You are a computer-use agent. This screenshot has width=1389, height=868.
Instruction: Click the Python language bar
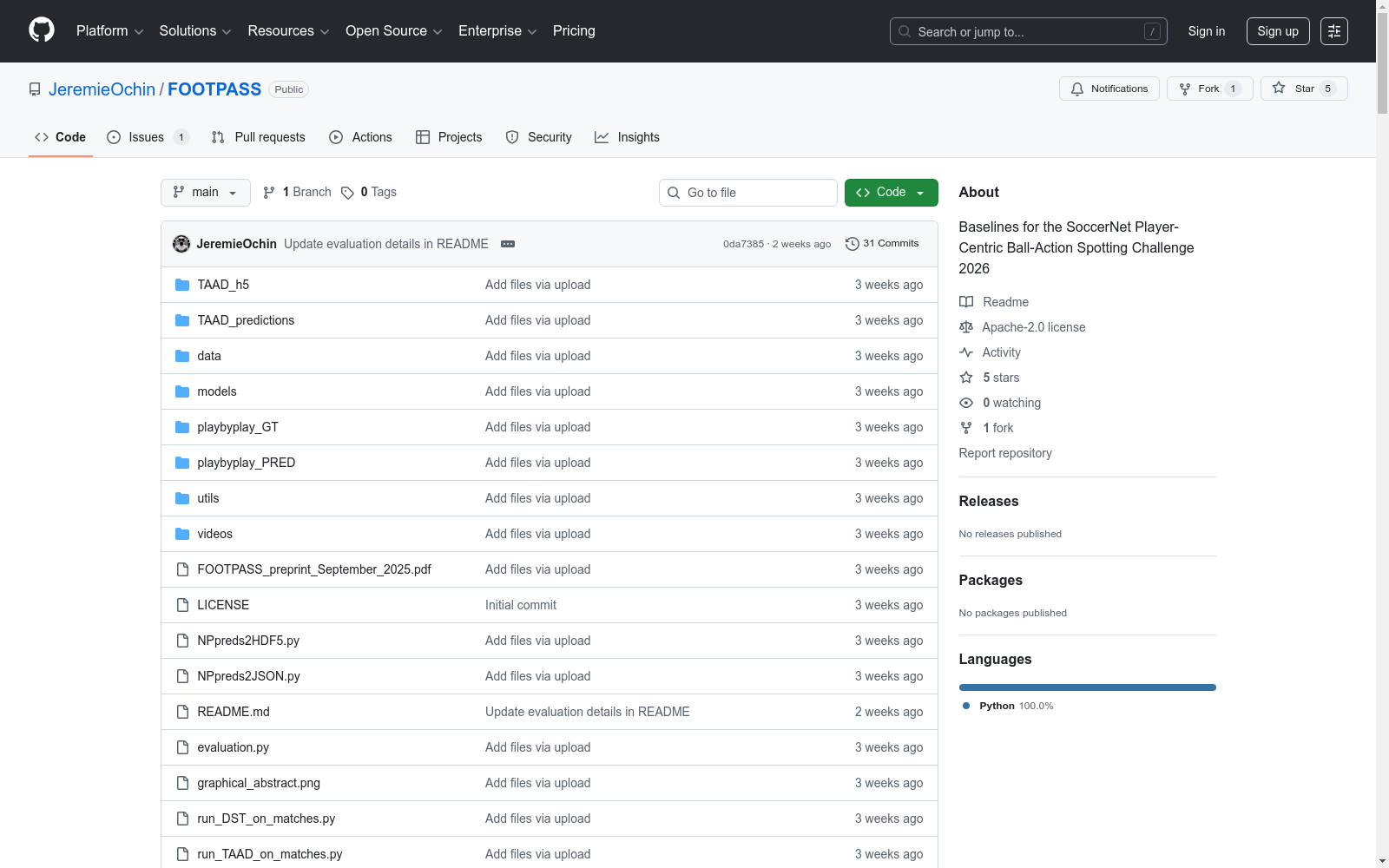point(1088,687)
